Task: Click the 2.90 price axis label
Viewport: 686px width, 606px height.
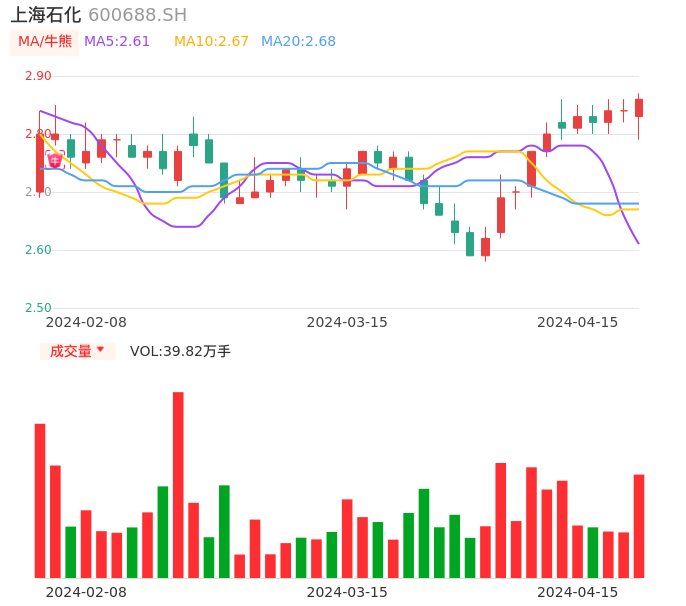Action: [x=38, y=76]
